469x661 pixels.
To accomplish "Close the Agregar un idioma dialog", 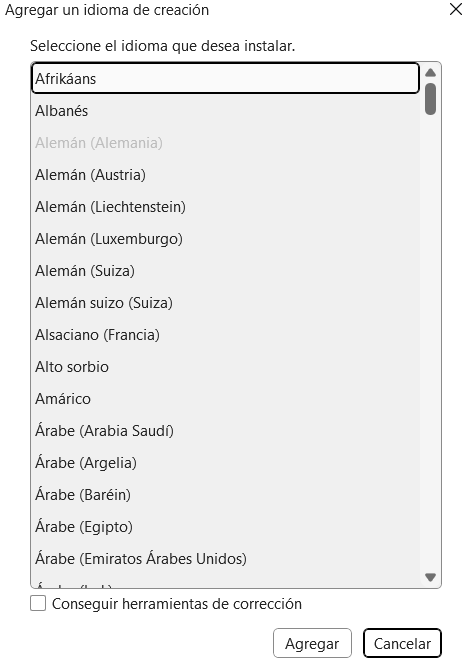I will (x=456, y=9).
